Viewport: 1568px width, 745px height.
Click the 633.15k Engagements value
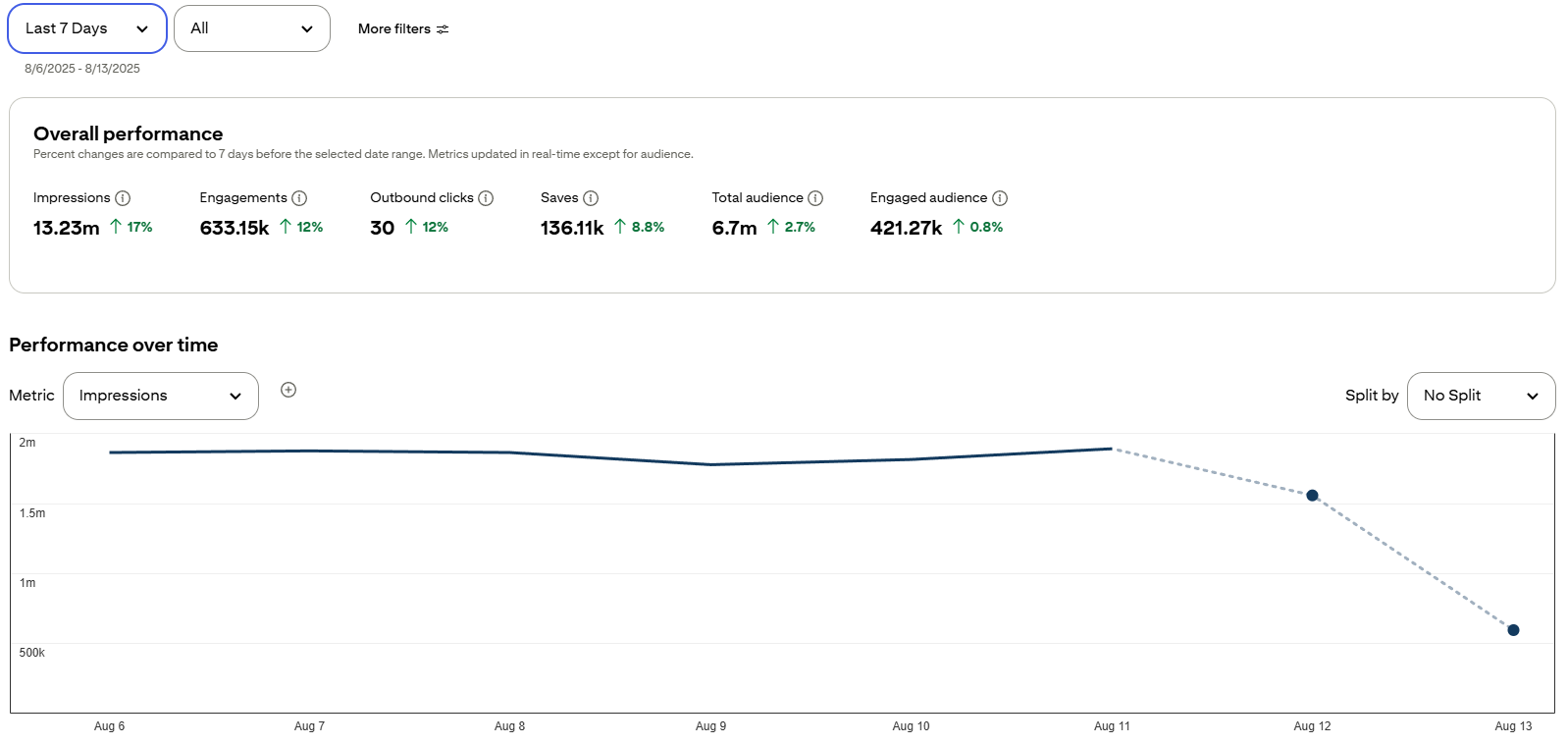click(x=235, y=228)
